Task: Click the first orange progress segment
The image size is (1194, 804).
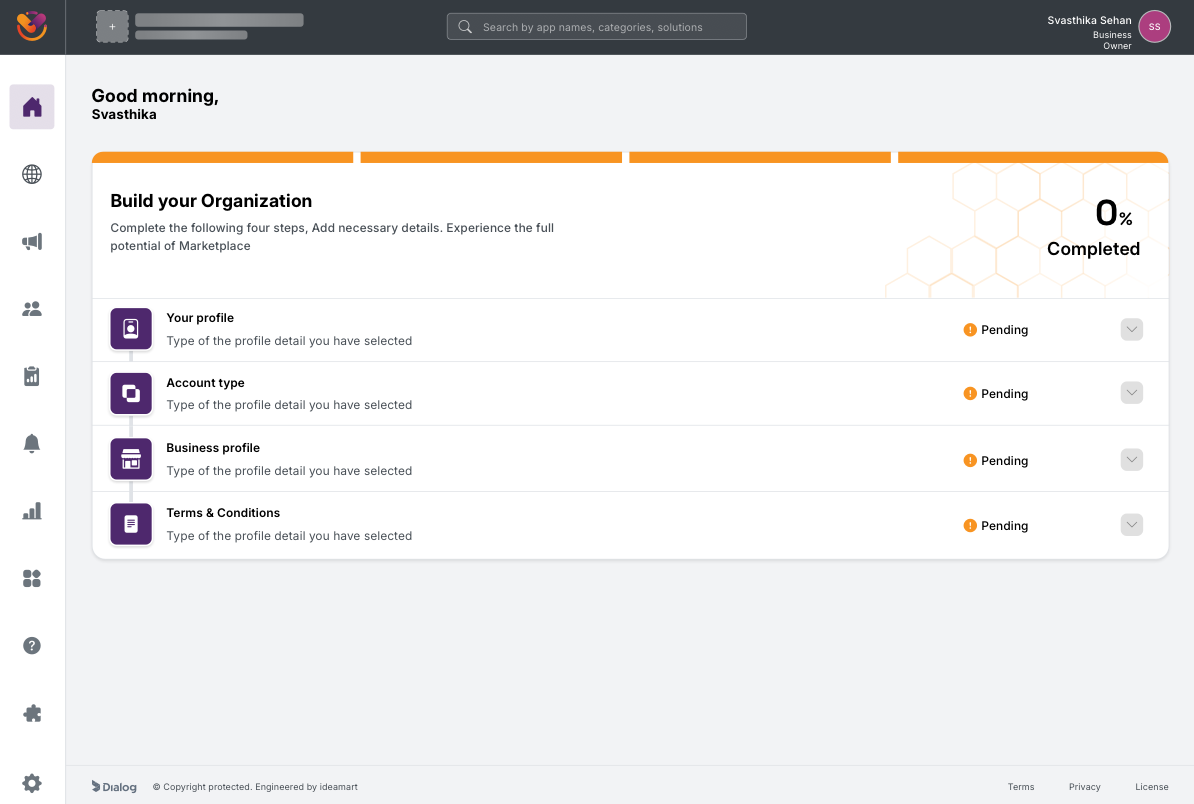Action: click(222, 158)
